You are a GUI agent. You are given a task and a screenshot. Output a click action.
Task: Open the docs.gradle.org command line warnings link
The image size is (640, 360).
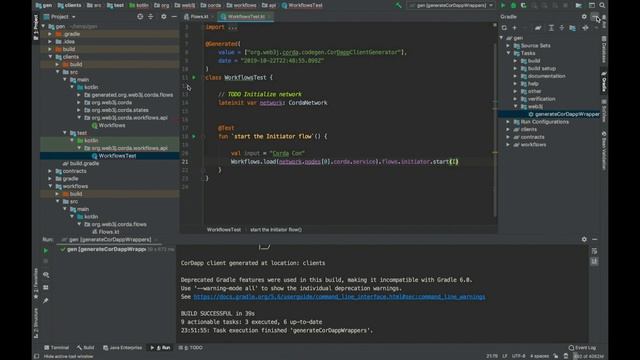pos(339,297)
